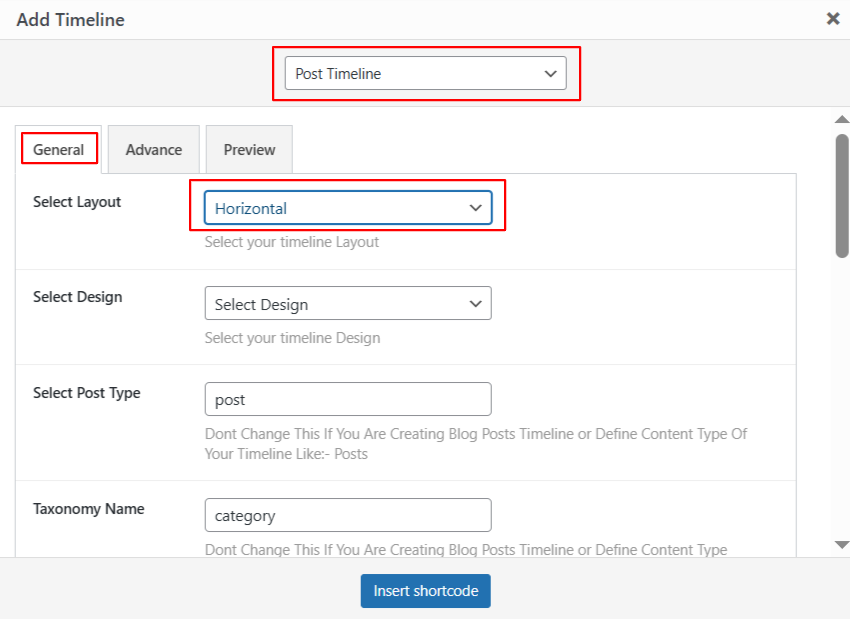Click the Taxonomy Name field label
Image resolution: width=850 pixels, height=619 pixels.
click(x=89, y=509)
